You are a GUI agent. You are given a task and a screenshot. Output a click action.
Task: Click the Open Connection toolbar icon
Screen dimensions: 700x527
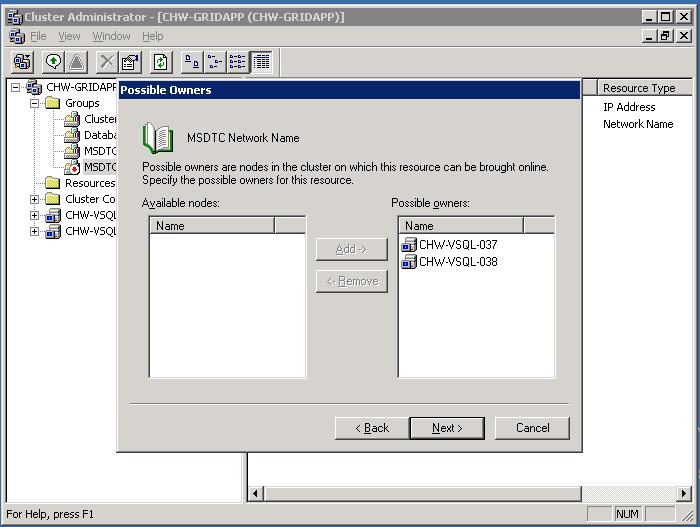pyautogui.click(x=22, y=62)
